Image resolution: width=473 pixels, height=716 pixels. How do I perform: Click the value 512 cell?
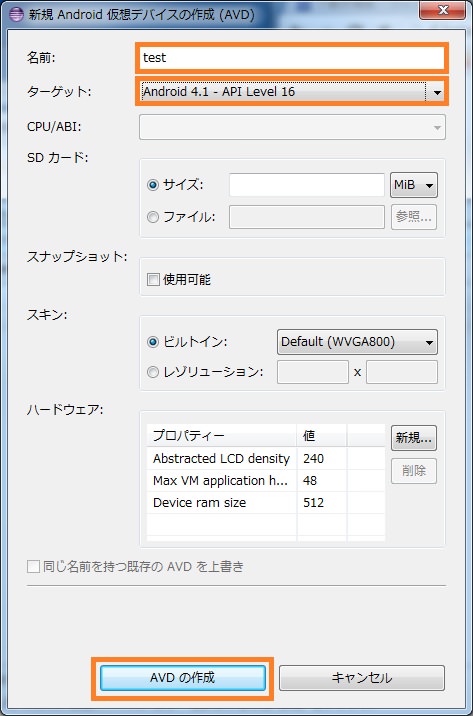click(322, 503)
